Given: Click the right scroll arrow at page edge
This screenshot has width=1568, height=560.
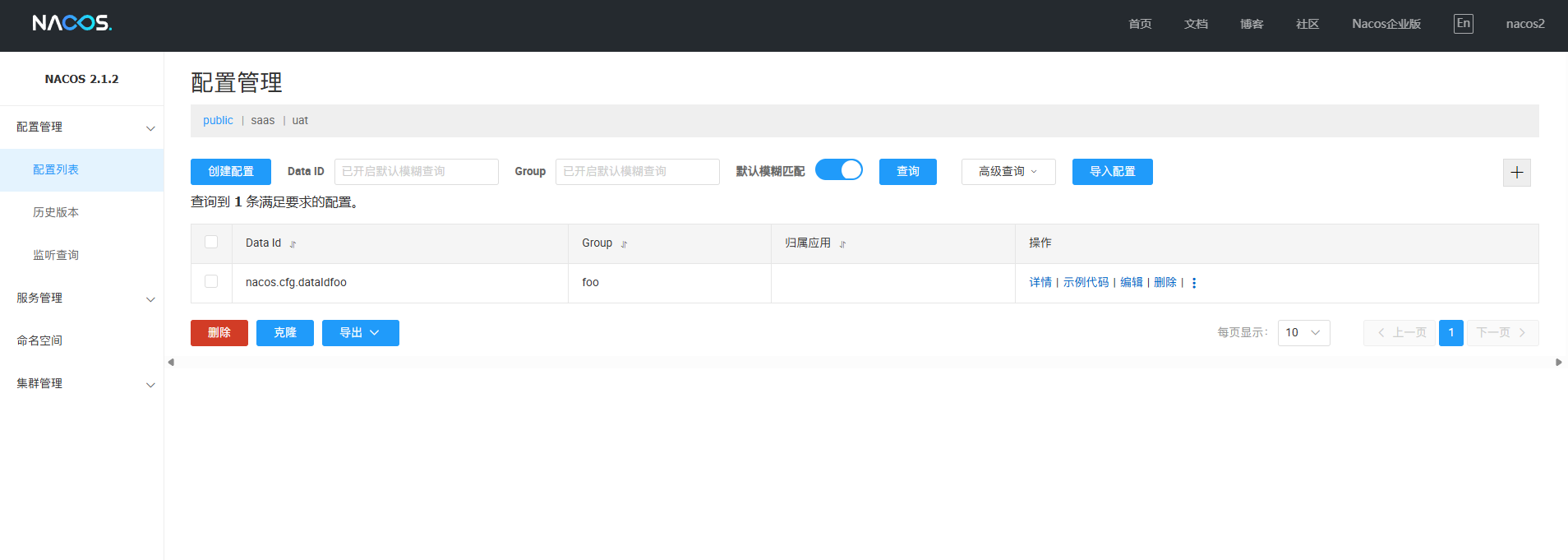Looking at the screenshot, I should [x=1558, y=362].
